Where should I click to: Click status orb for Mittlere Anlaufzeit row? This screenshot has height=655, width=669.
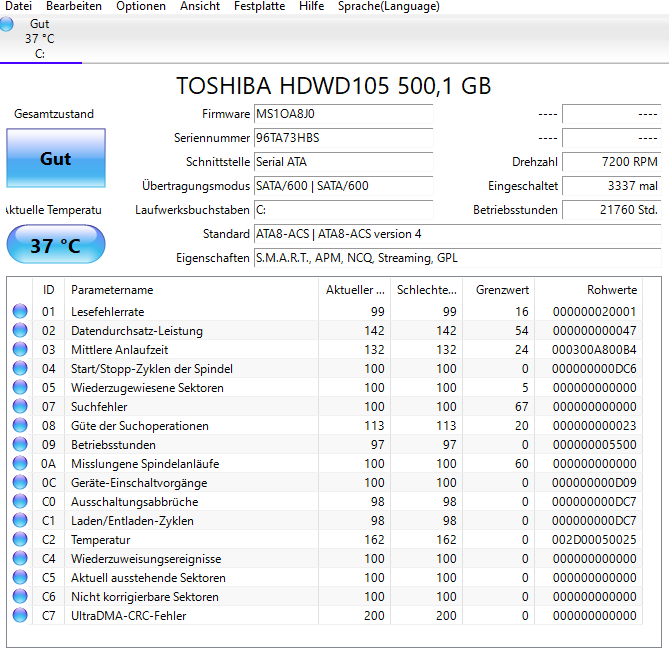[x=20, y=349]
